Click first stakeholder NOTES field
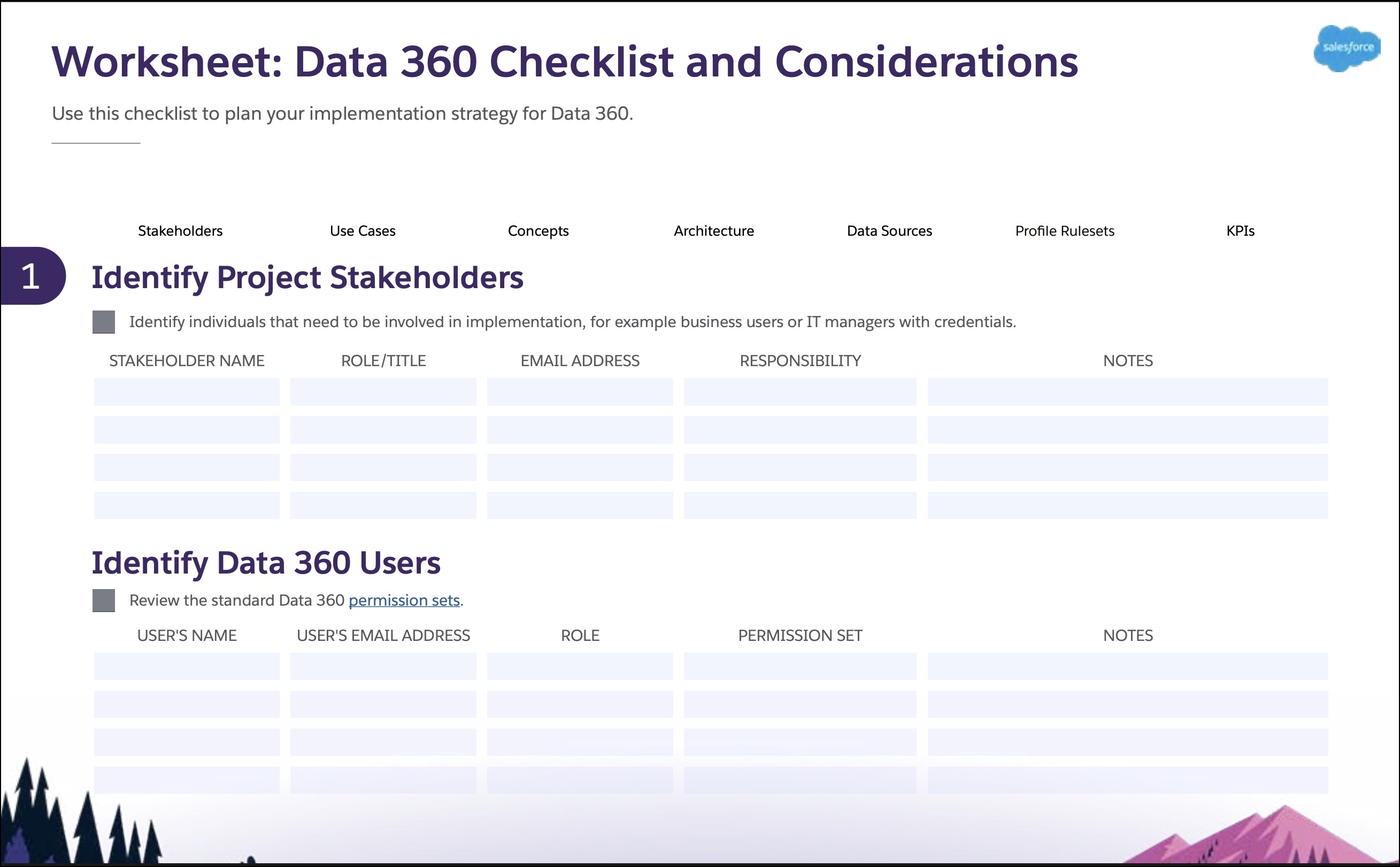The width and height of the screenshot is (1400, 867). (x=1128, y=392)
